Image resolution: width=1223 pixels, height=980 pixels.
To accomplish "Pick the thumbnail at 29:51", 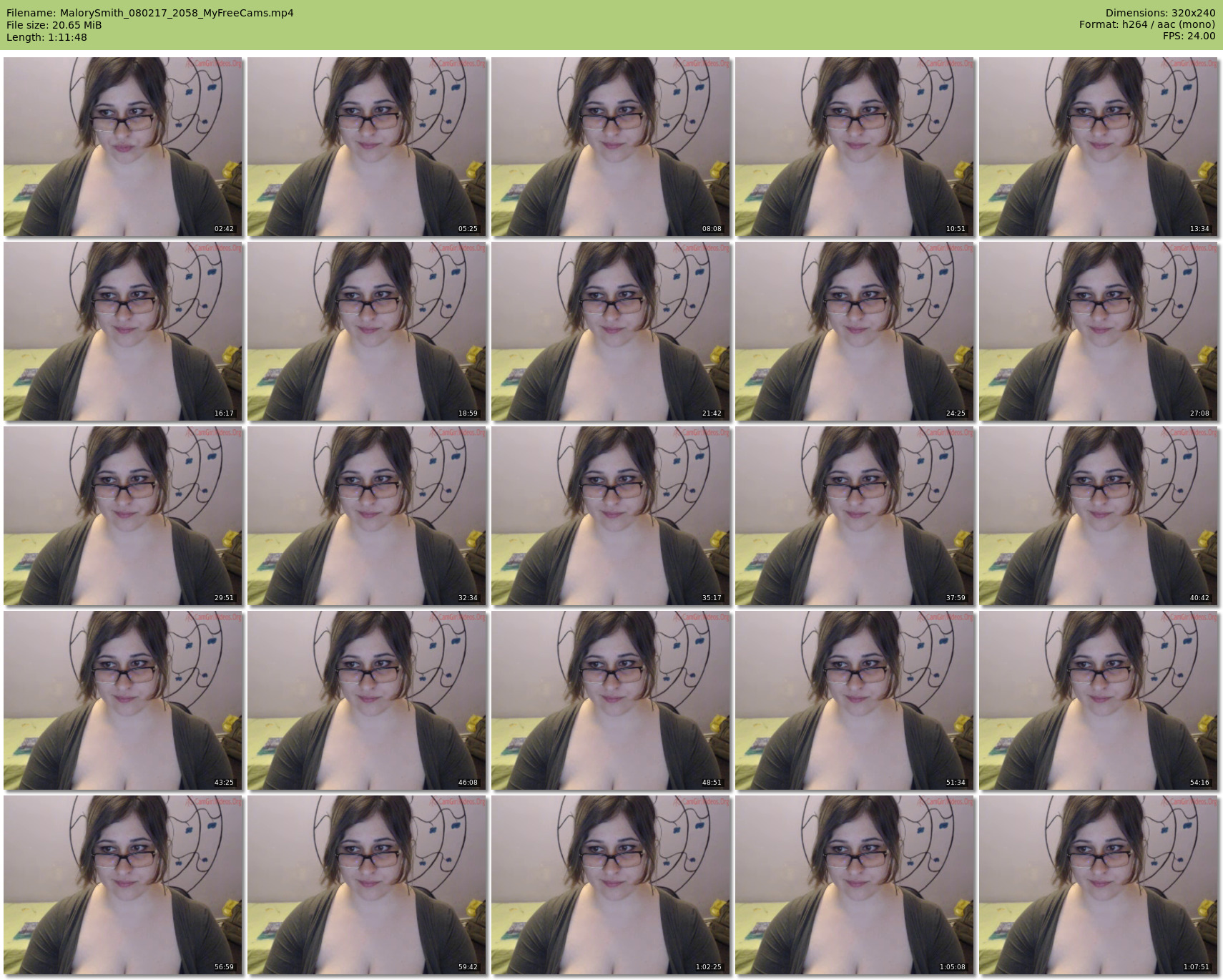I will [123, 516].
